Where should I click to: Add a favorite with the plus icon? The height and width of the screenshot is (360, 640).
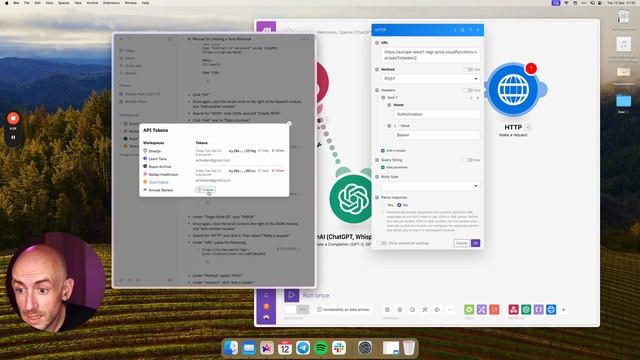tap(564, 309)
